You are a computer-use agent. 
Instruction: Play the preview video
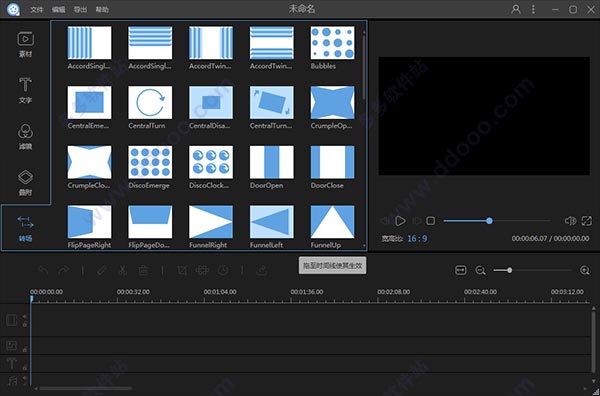pos(400,221)
